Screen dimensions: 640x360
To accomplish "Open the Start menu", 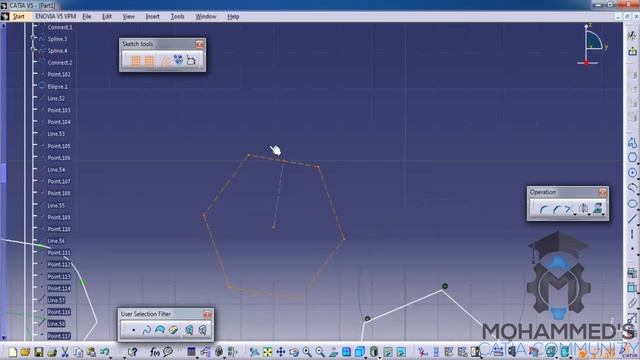I will pos(18,17).
